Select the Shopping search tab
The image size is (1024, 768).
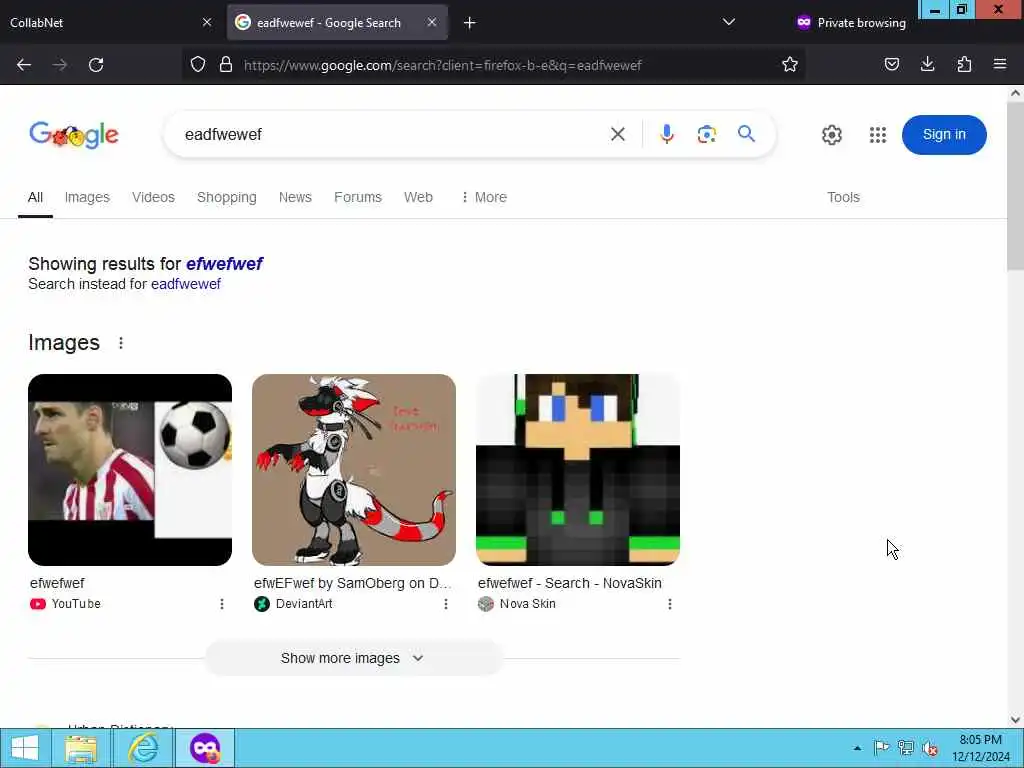pyautogui.click(x=227, y=197)
